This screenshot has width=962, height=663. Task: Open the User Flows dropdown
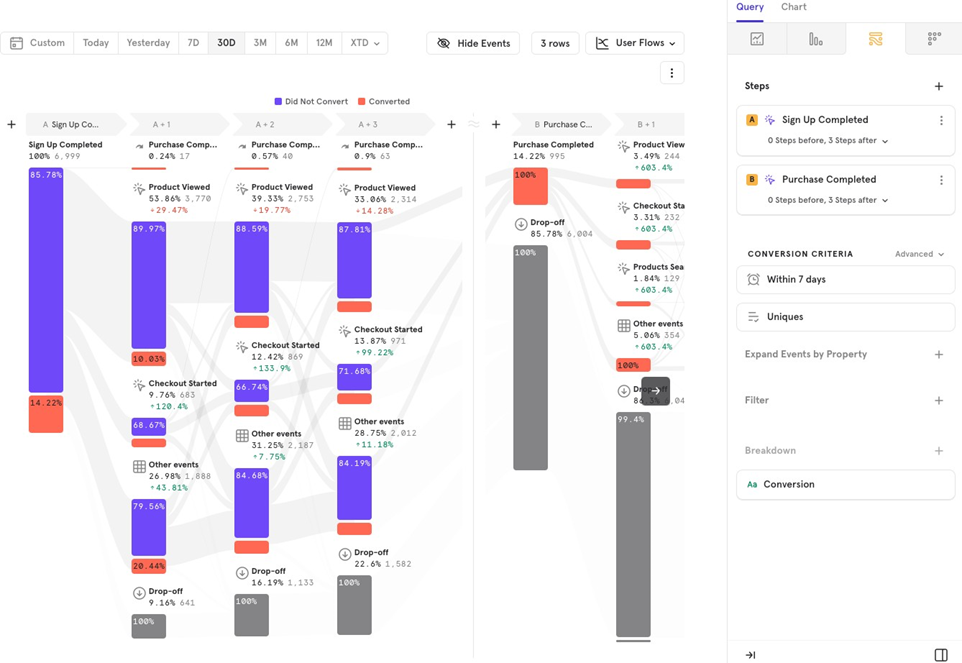tap(635, 43)
